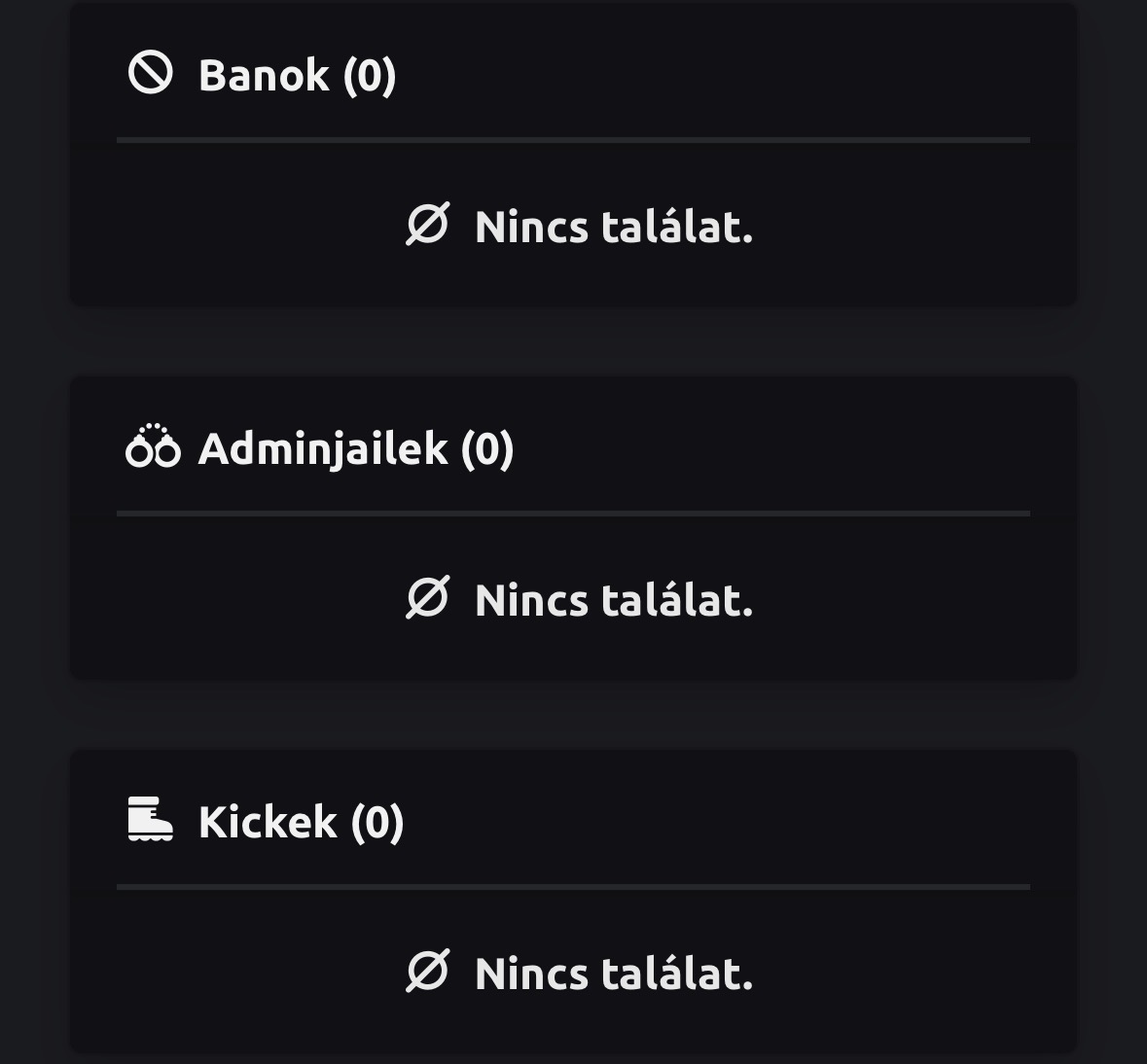Select the word Kickek in the header
1147x1064 pixels.
[x=268, y=823]
